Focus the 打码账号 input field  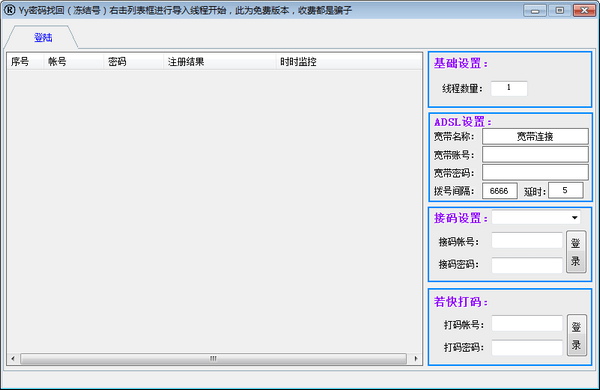click(527, 324)
